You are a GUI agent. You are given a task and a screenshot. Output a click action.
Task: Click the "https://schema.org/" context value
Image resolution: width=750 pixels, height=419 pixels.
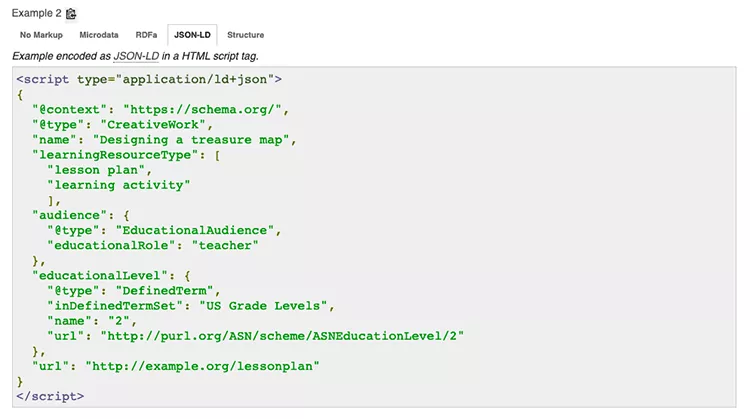[202, 110]
